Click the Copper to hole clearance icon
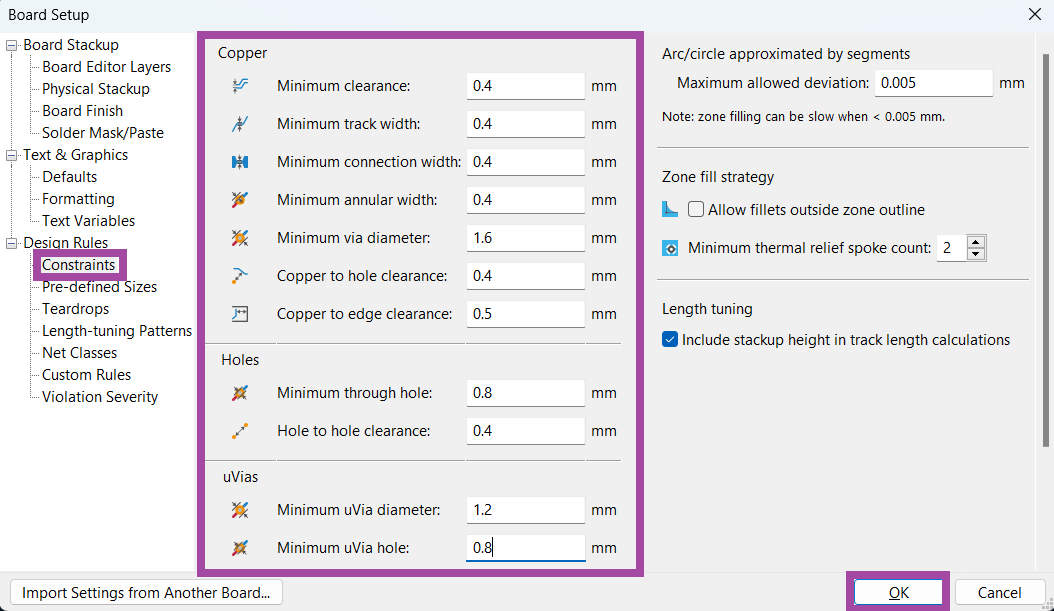 [x=239, y=276]
